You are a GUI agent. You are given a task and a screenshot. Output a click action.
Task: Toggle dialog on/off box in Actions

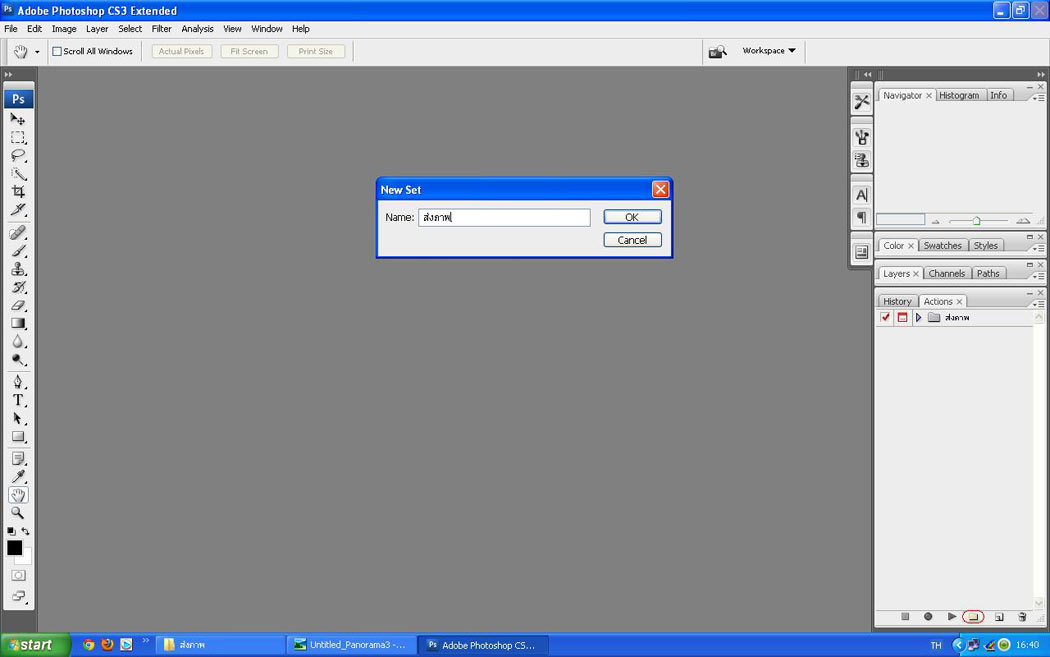tap(902, 318)
